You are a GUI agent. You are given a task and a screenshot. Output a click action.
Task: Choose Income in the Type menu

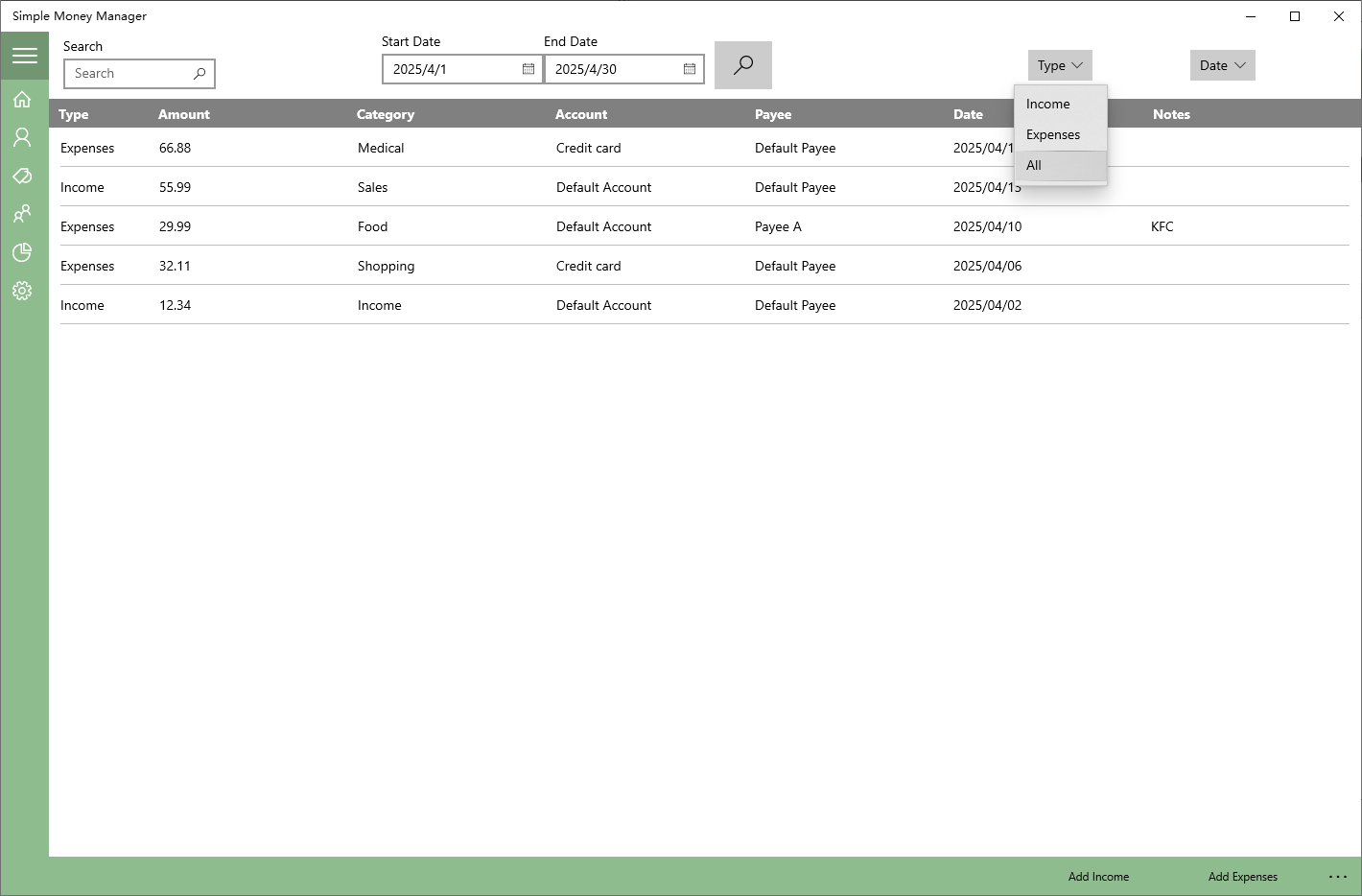1061,104
